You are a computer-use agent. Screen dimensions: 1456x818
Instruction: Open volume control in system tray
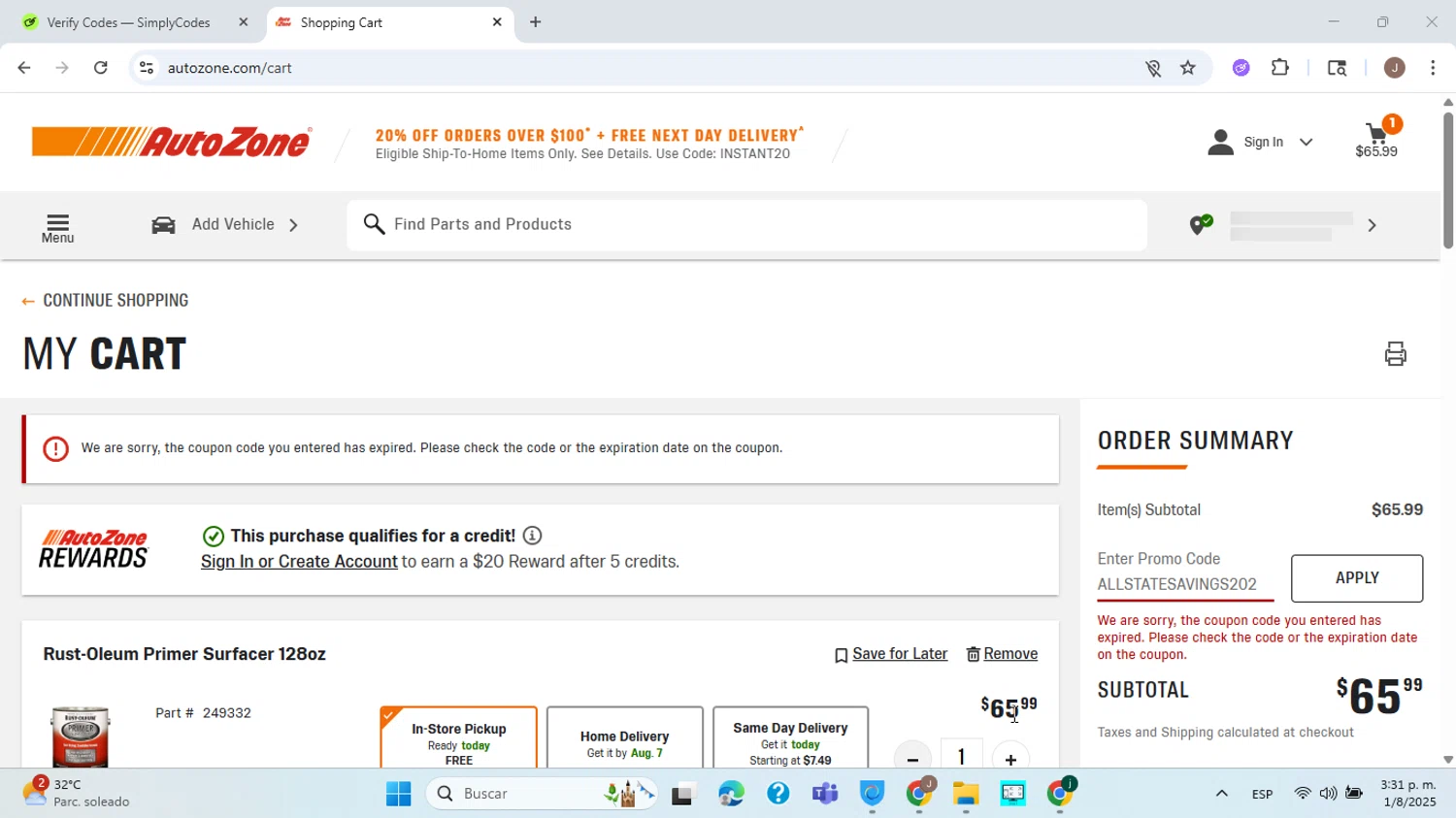click(x=1328, y=794)
